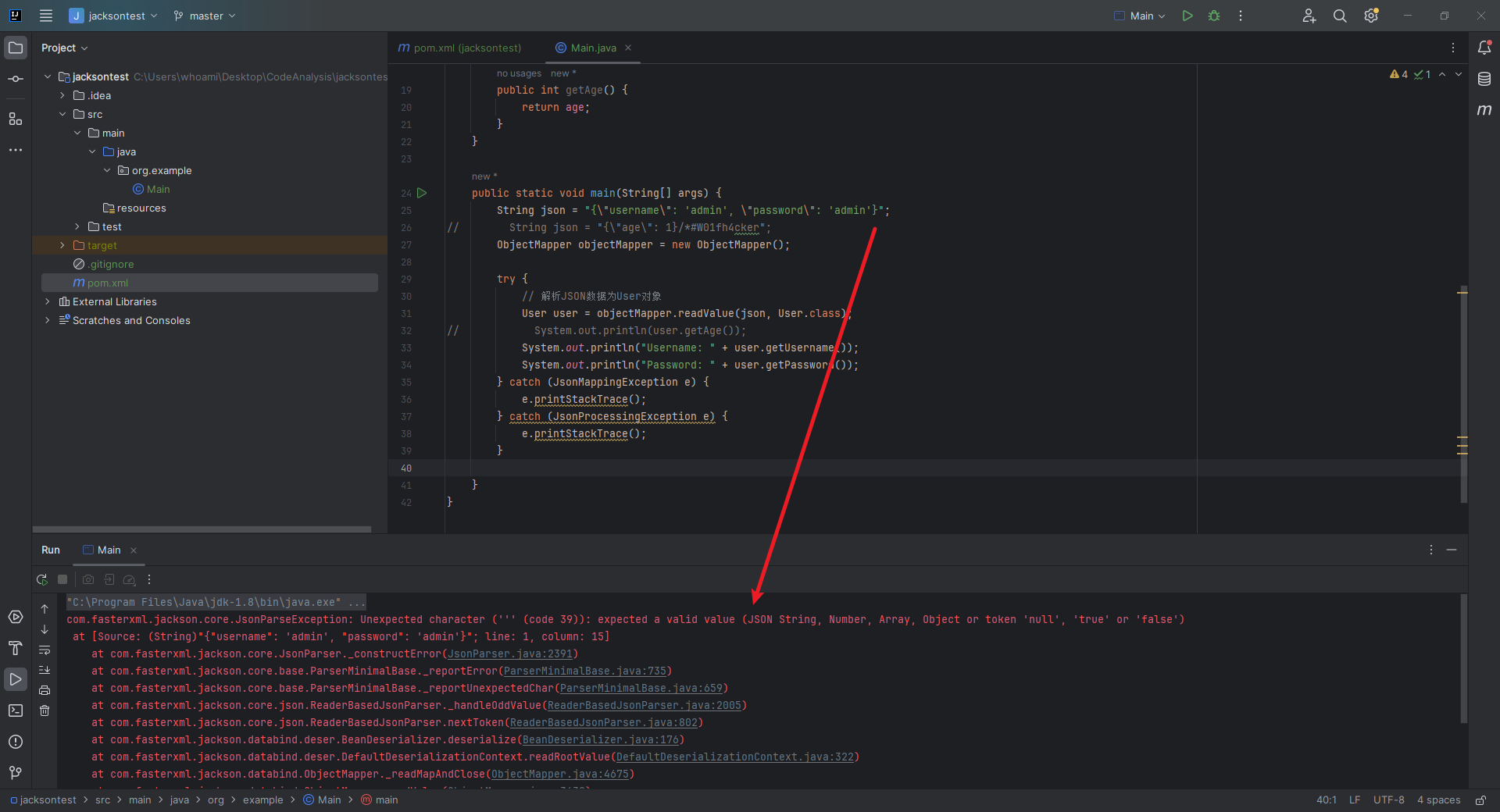Expand the target folder
Screen dimensions: 1500x812
[x=62, y=245]
